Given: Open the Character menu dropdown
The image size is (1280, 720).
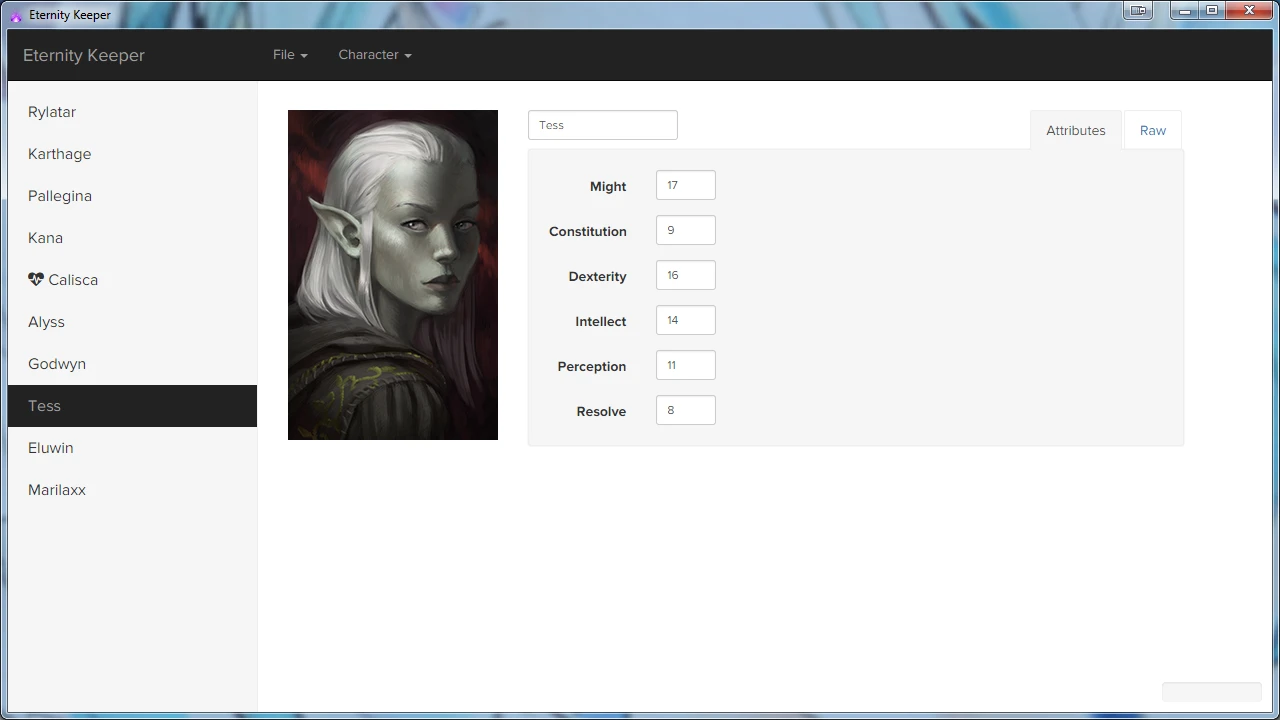Looking at the screenshot, I should tap(369, 55).
